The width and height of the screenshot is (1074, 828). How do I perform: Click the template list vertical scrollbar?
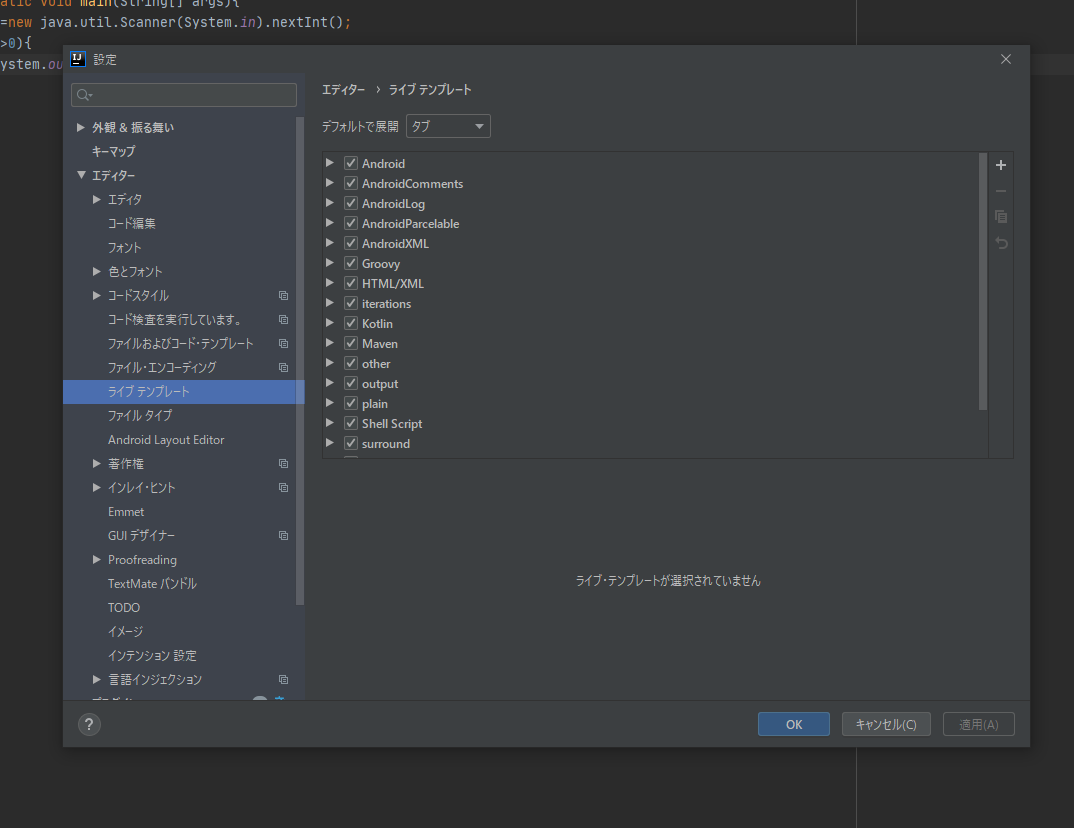[x=983, y=281]
